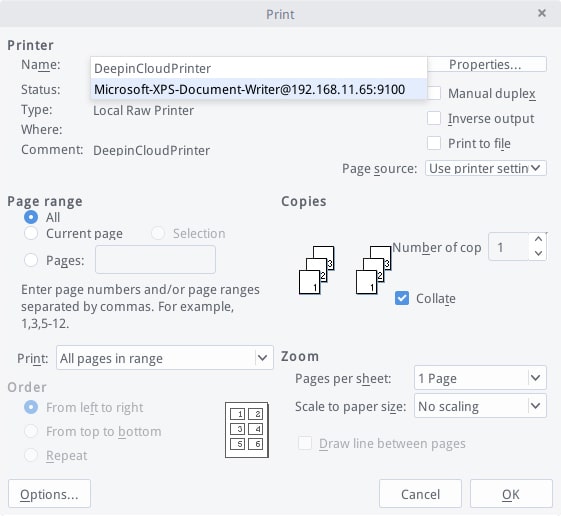Choose DeepinCloudPrinter in the printer list

point(259,68)
